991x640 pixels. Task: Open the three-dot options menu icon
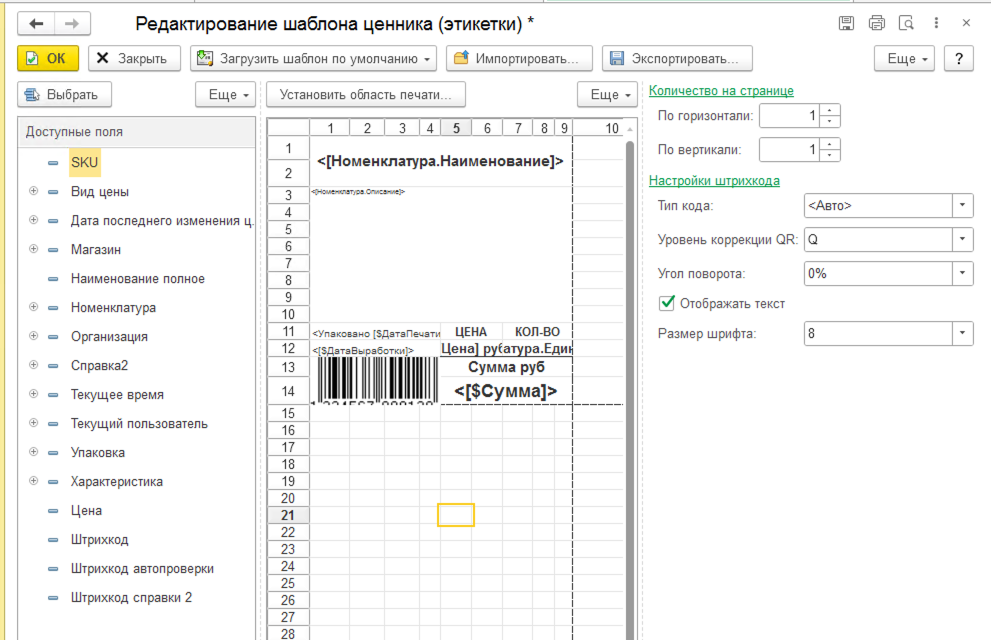coord(938,23)
